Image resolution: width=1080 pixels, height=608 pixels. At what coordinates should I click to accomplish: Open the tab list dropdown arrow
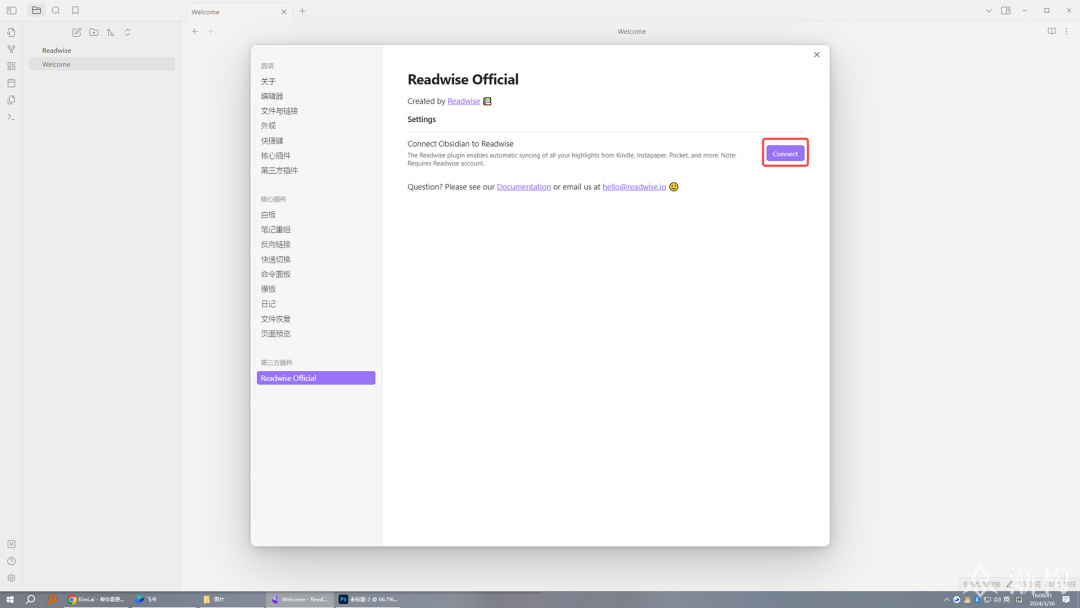point(988,11)
